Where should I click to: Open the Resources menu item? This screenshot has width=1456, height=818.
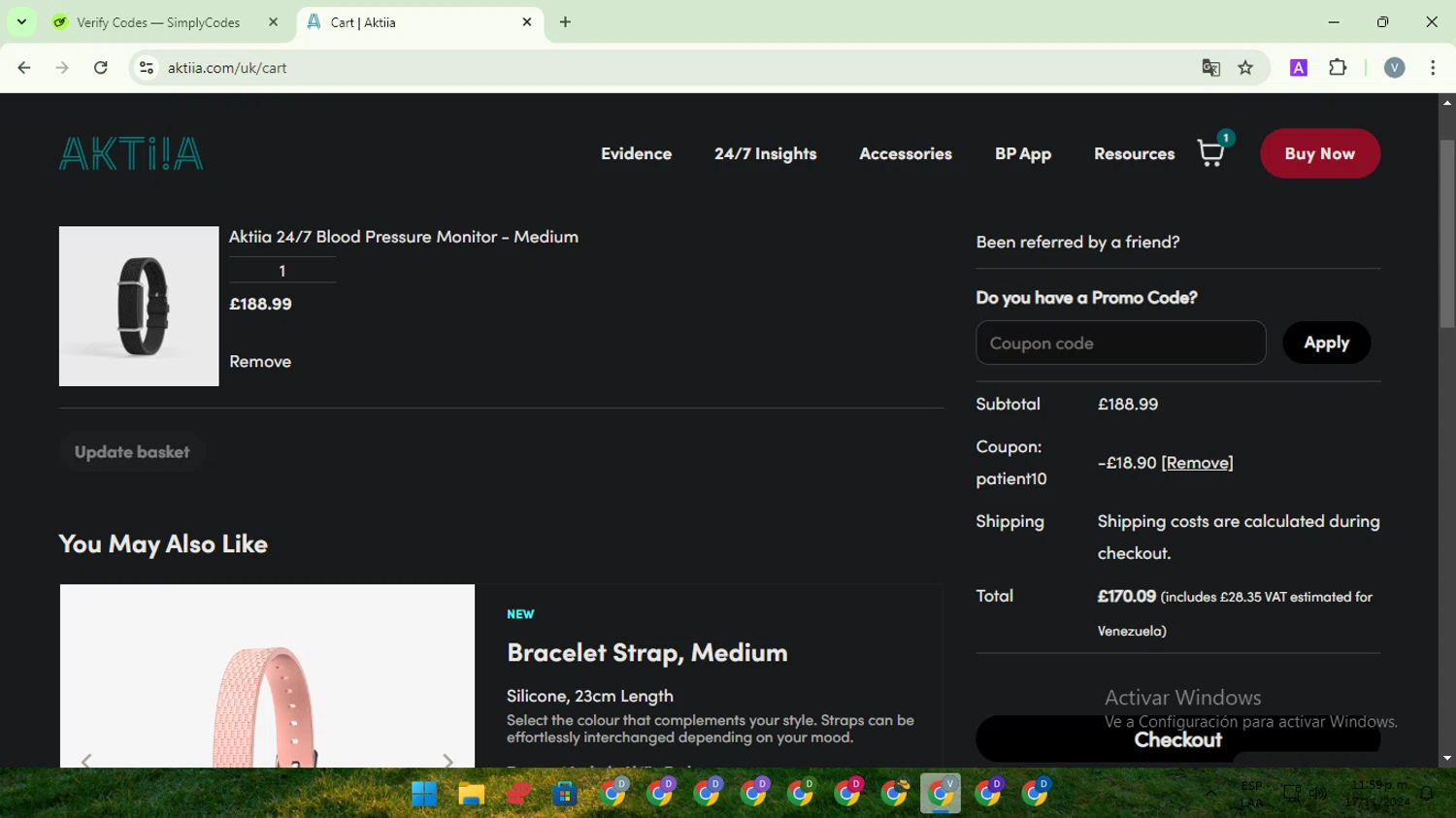(x=1134, y=153)
